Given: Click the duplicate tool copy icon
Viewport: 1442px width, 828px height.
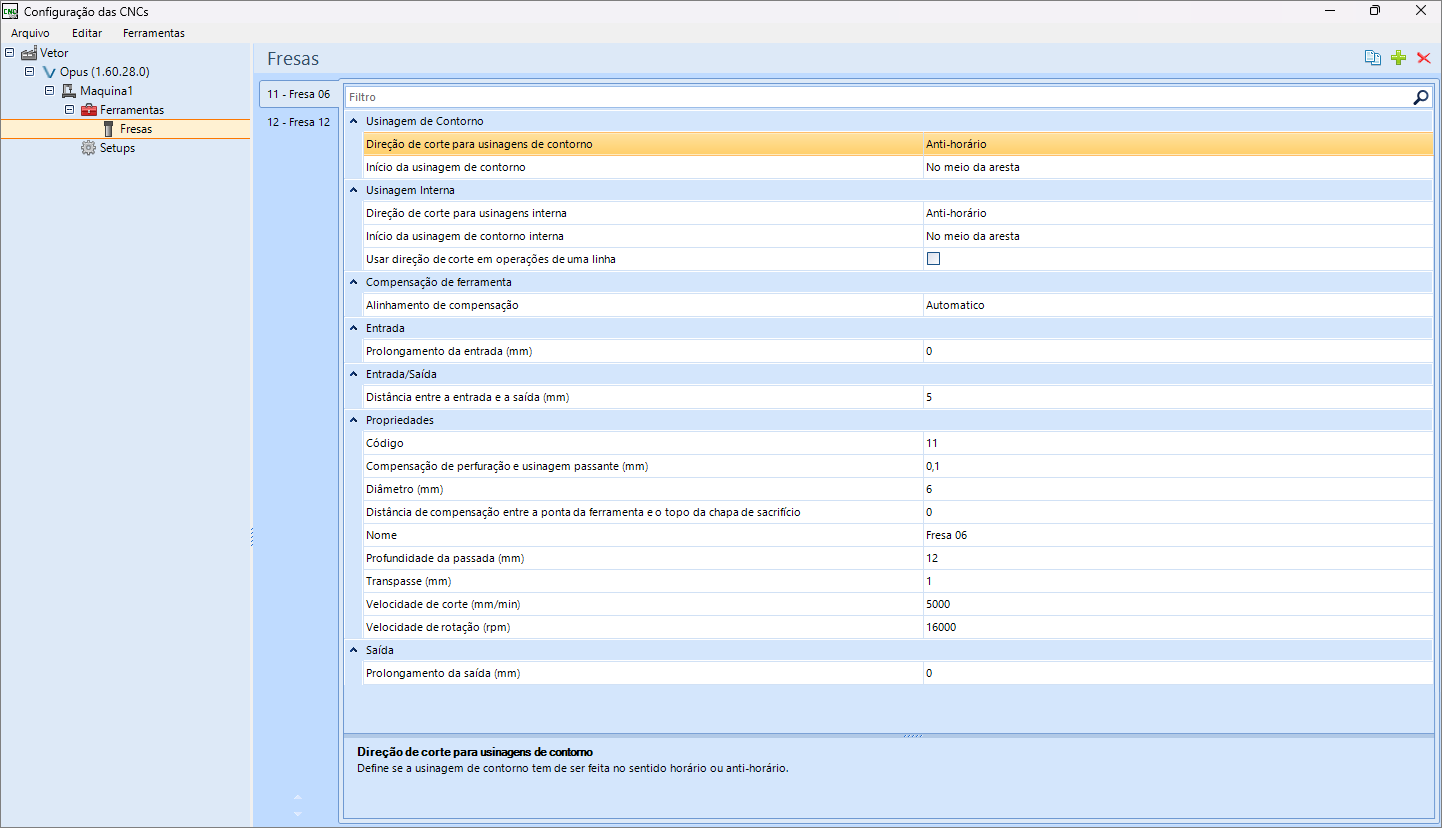Looking at the screenshot, I should [1373, 58].
